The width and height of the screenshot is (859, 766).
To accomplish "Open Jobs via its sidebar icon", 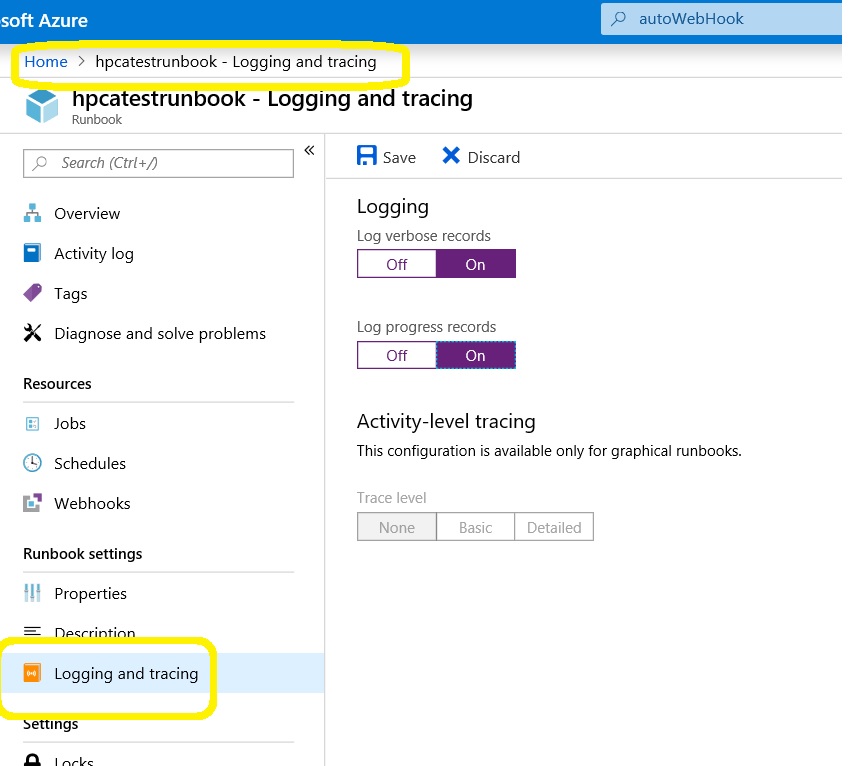I will click(33, 423).
